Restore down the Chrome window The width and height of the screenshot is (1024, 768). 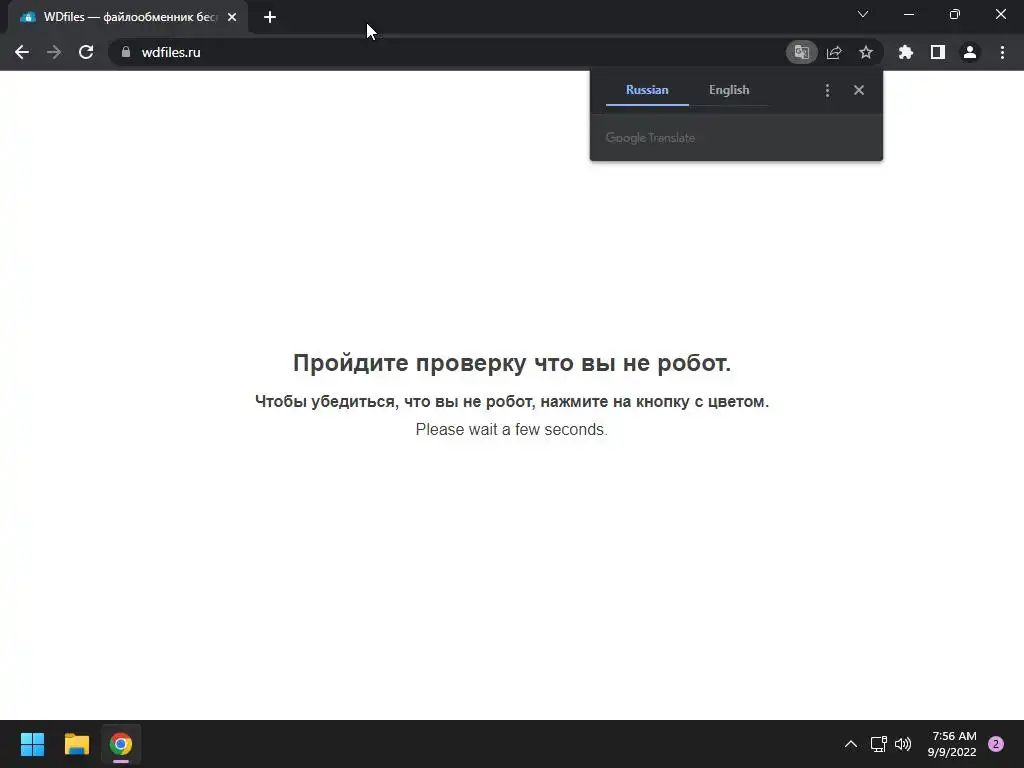955,14
